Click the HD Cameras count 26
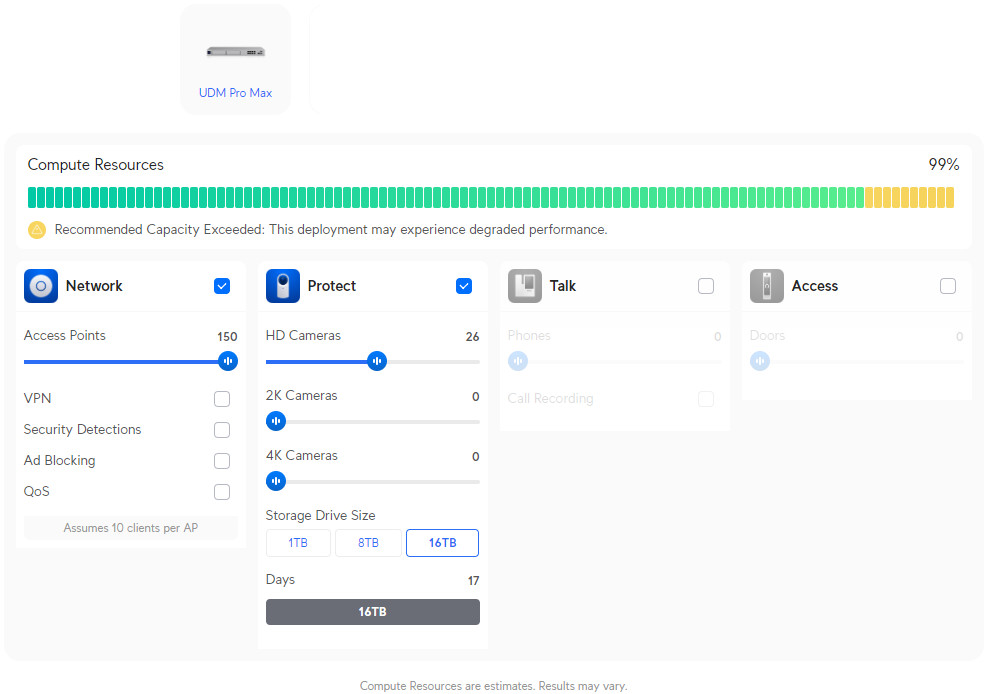Image resolution: width=1006 pixels, height=694 pixels. (x=472, y=337)
